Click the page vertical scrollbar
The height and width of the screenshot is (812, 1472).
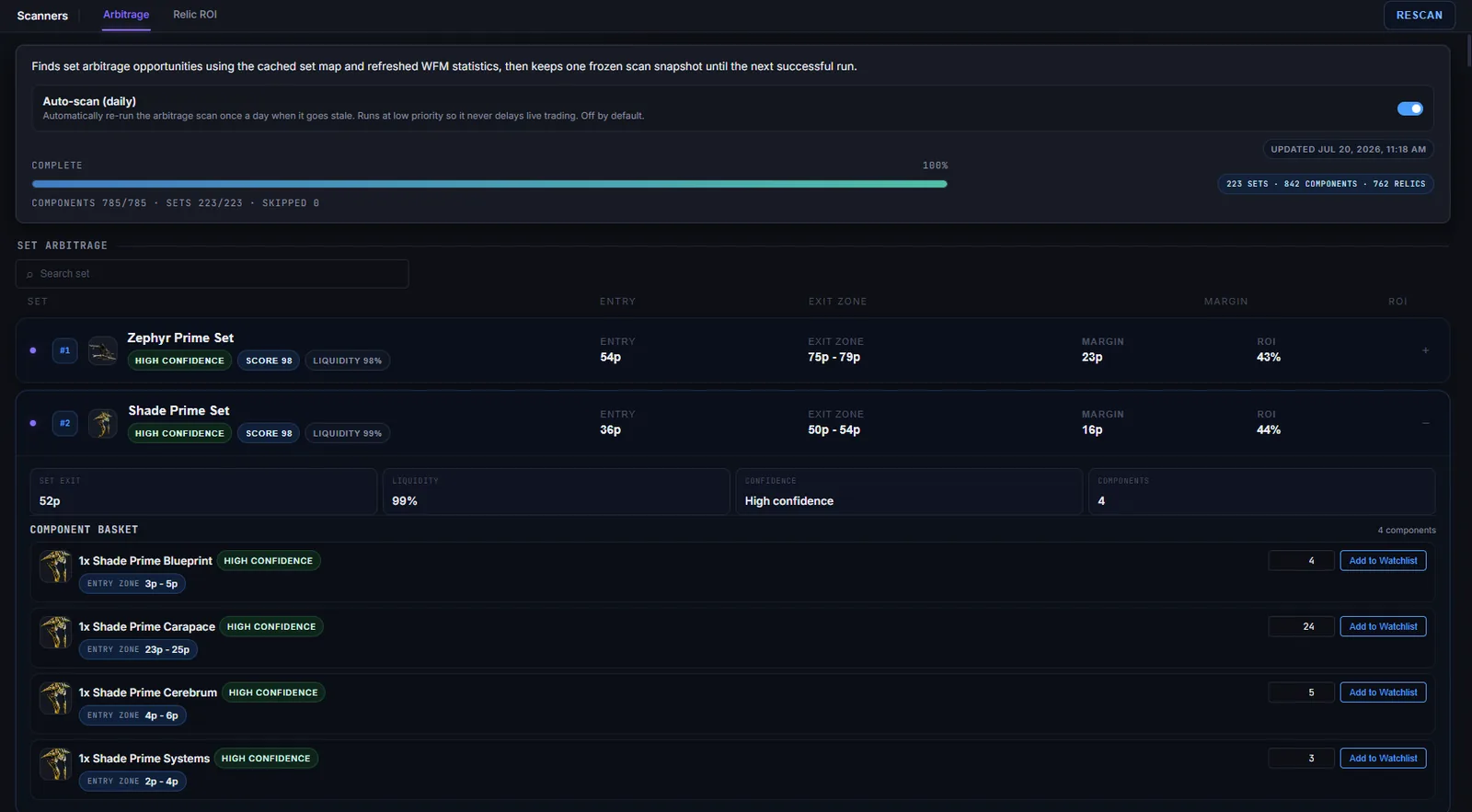point(1468,51)
